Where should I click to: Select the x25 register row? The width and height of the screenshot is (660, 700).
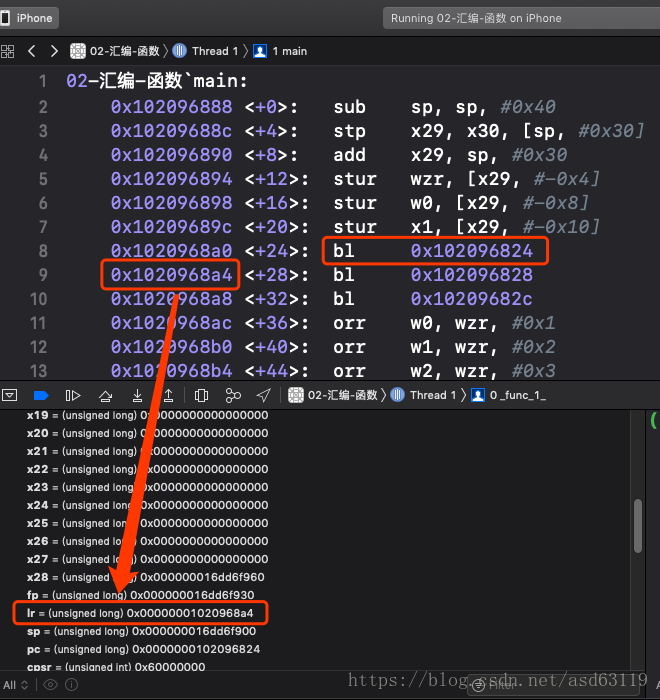tap(147, 523)
